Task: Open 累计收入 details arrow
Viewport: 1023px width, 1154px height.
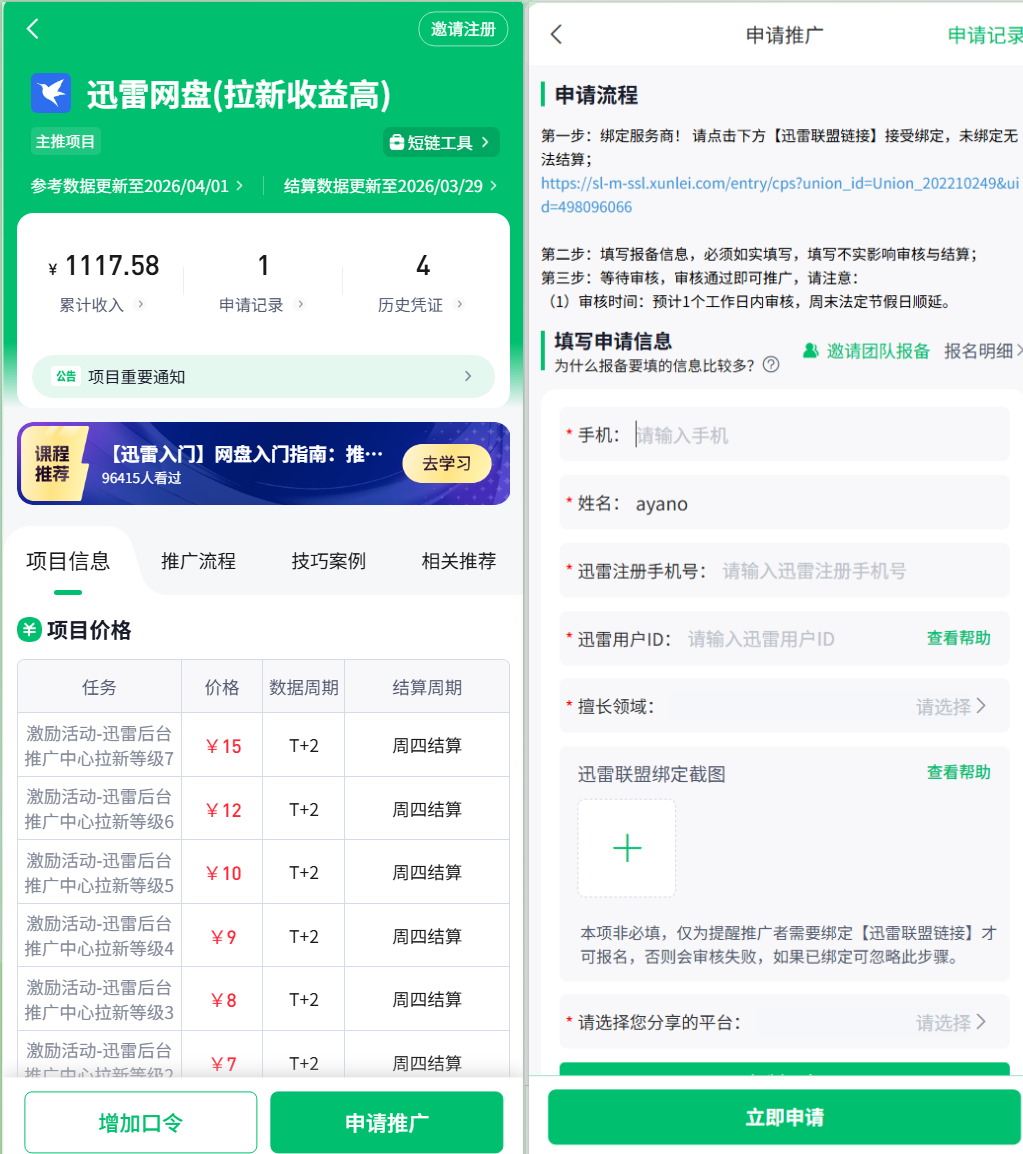Action: coord(141,304)
